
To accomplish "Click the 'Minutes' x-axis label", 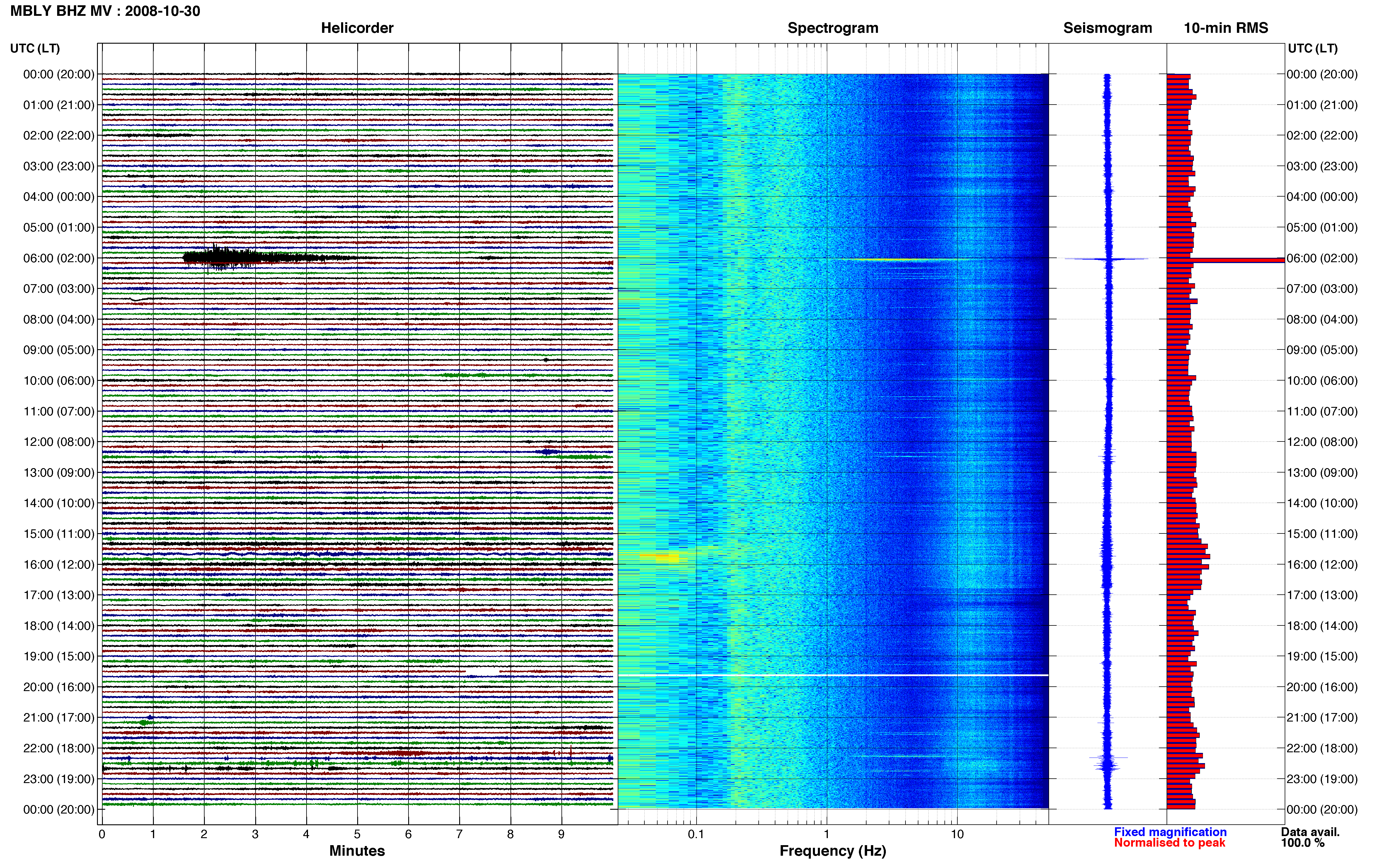I will (357, 851).
